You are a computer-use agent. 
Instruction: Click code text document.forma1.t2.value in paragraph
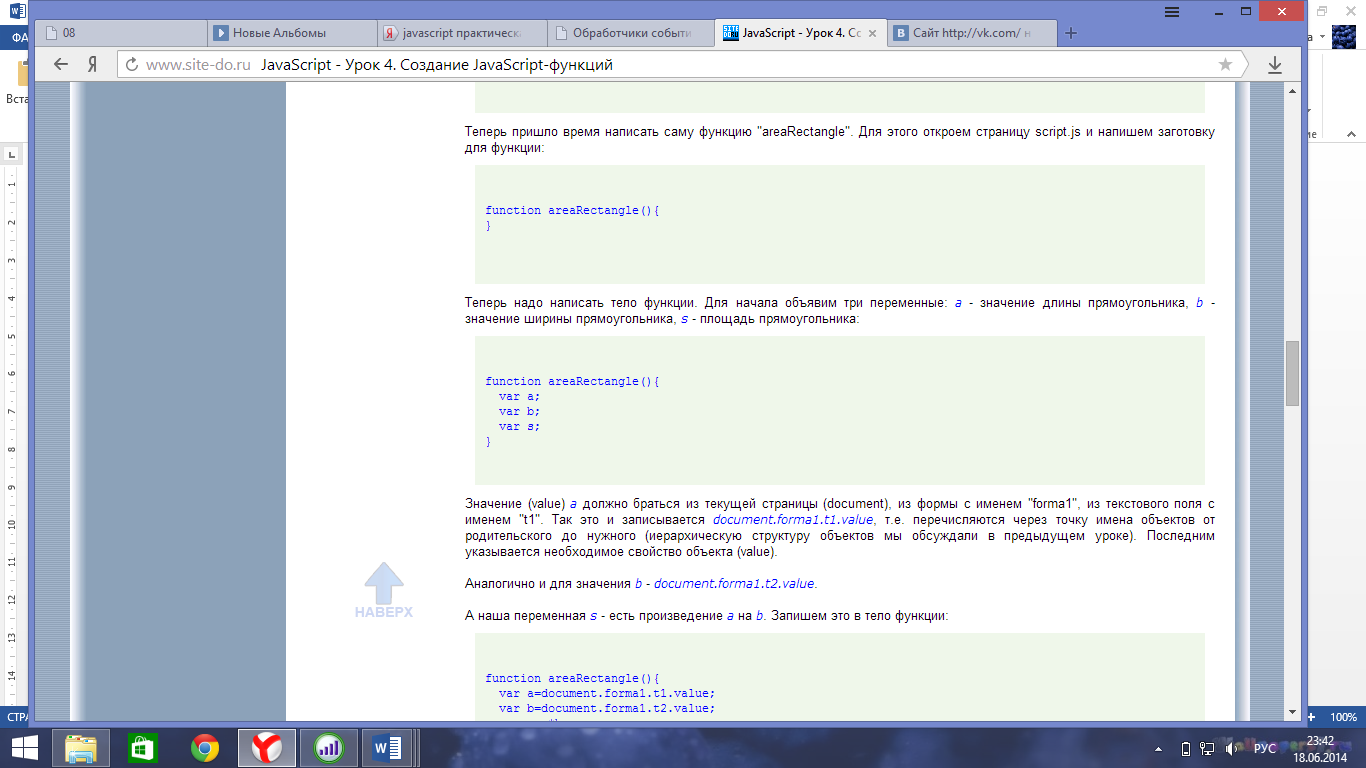(x=735, y=584)
